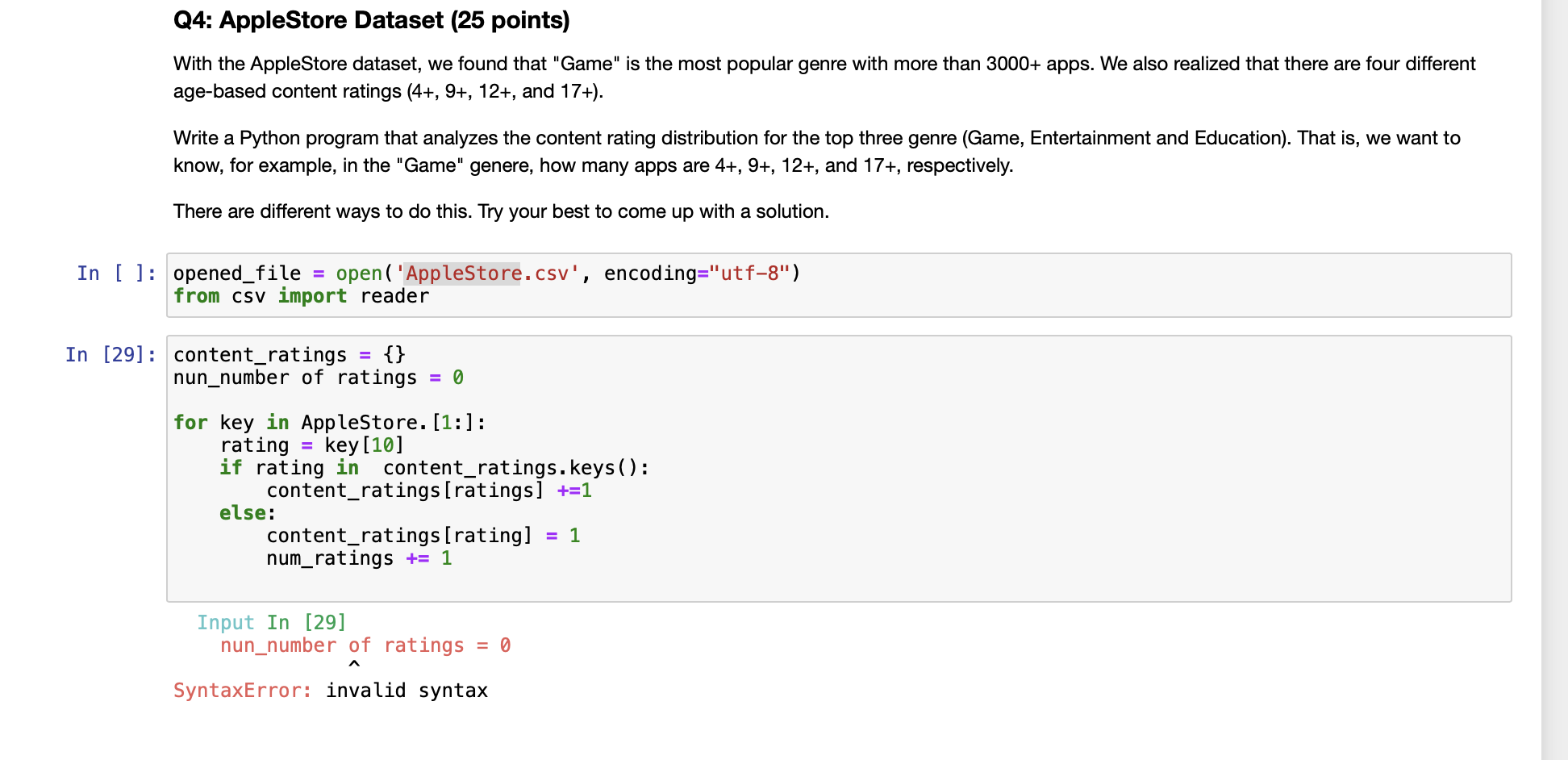Click the for key in AppleStore loop line
The image size is (1568, 760).
pos(328,422)
